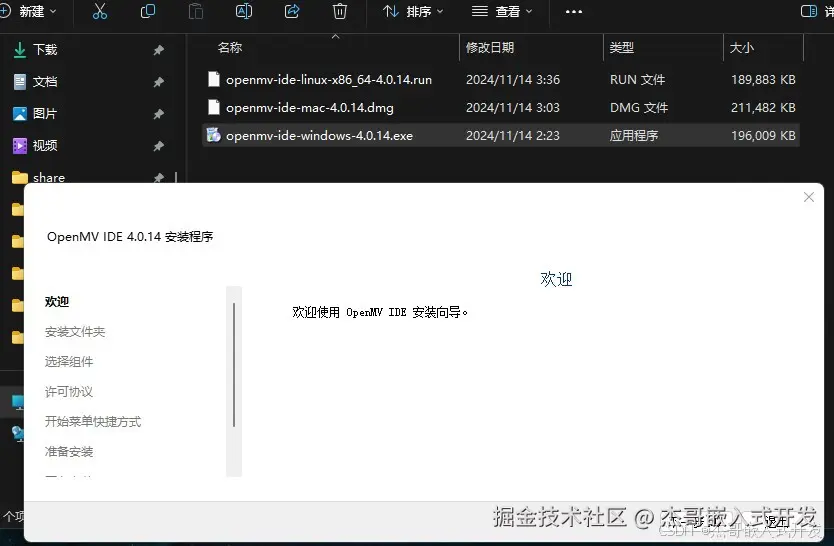Click the 视频 video icon in sidebar

[20, 145]
